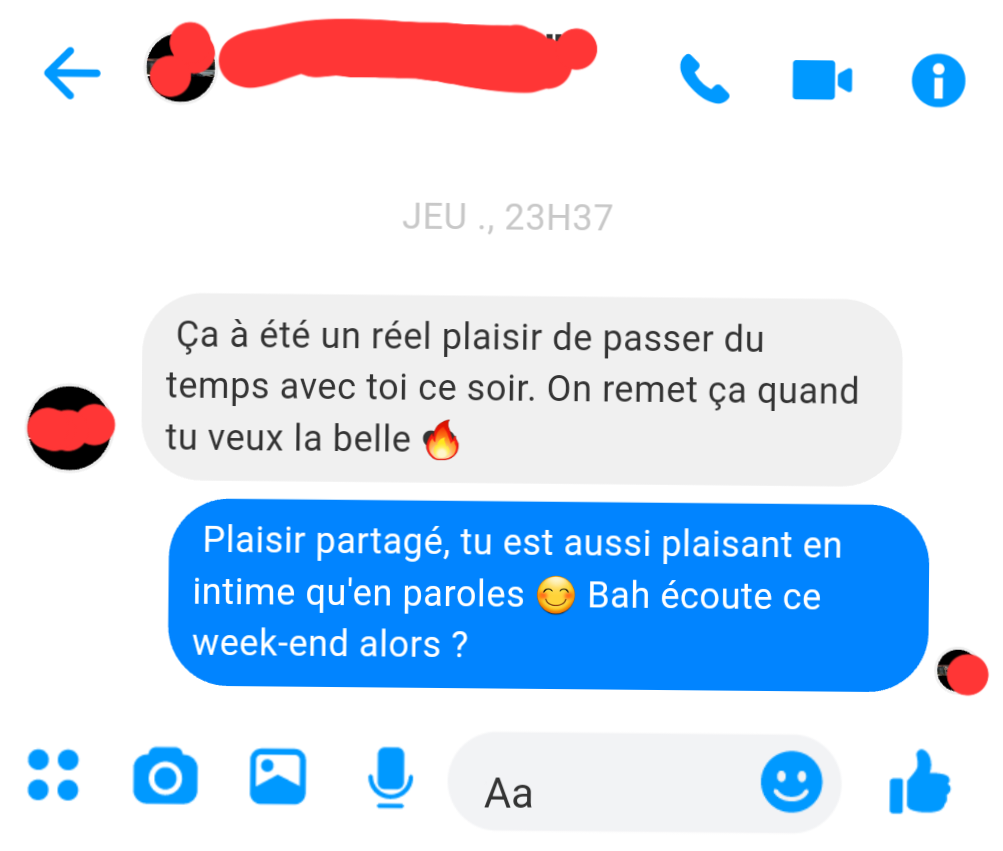Start a video call with camera icon
The width and height of the screenshot is (1003, 851).
(822, 80)
